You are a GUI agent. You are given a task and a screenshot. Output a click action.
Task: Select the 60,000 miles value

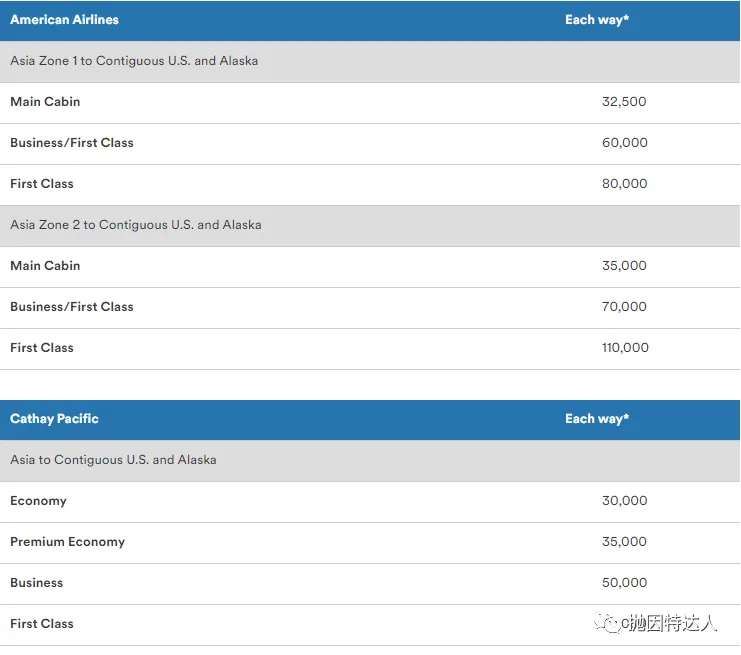tap(624, 143)
